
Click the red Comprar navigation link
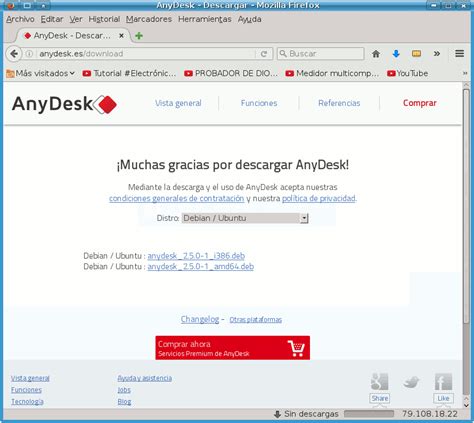pyautogui.click(x=420, y=103)
